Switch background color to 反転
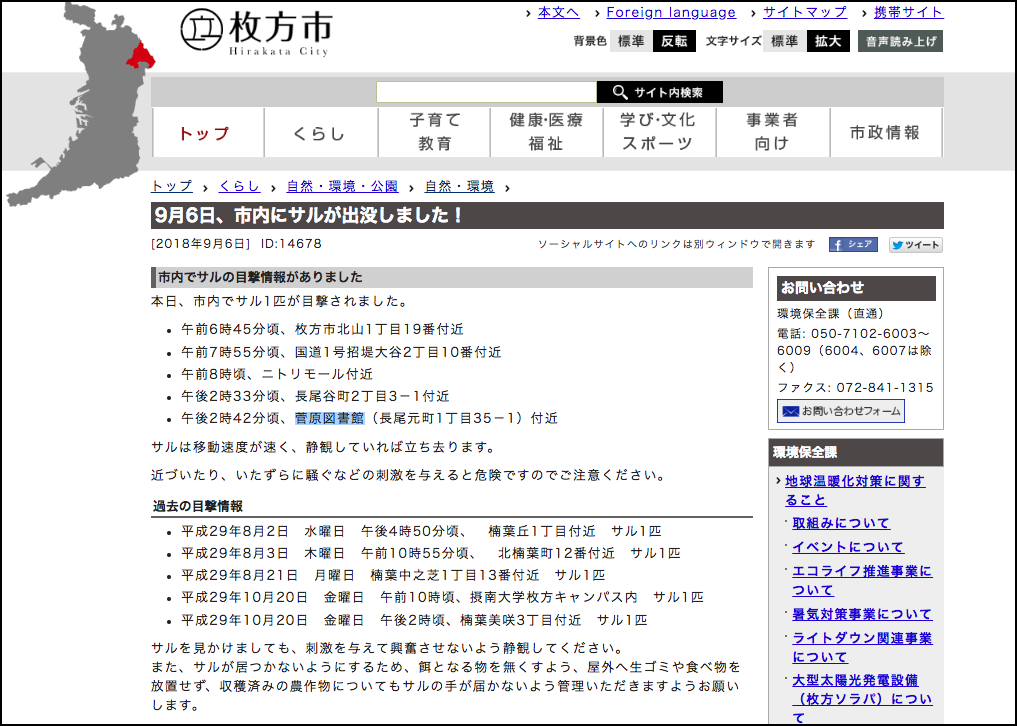Viewport: 1017px width, 726px height. (x=673, y=41)
